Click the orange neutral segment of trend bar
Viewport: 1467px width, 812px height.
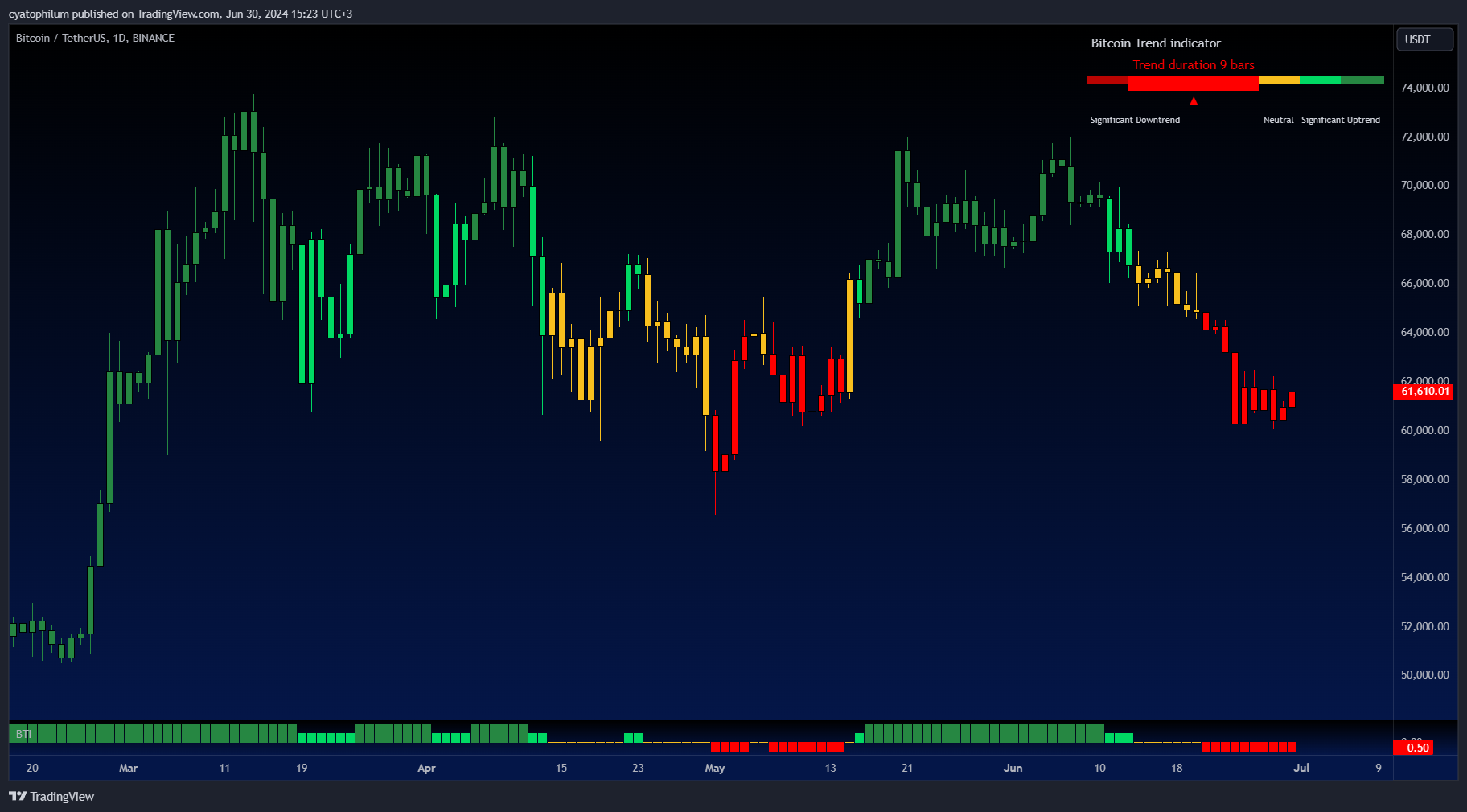tap(1279, 80)
